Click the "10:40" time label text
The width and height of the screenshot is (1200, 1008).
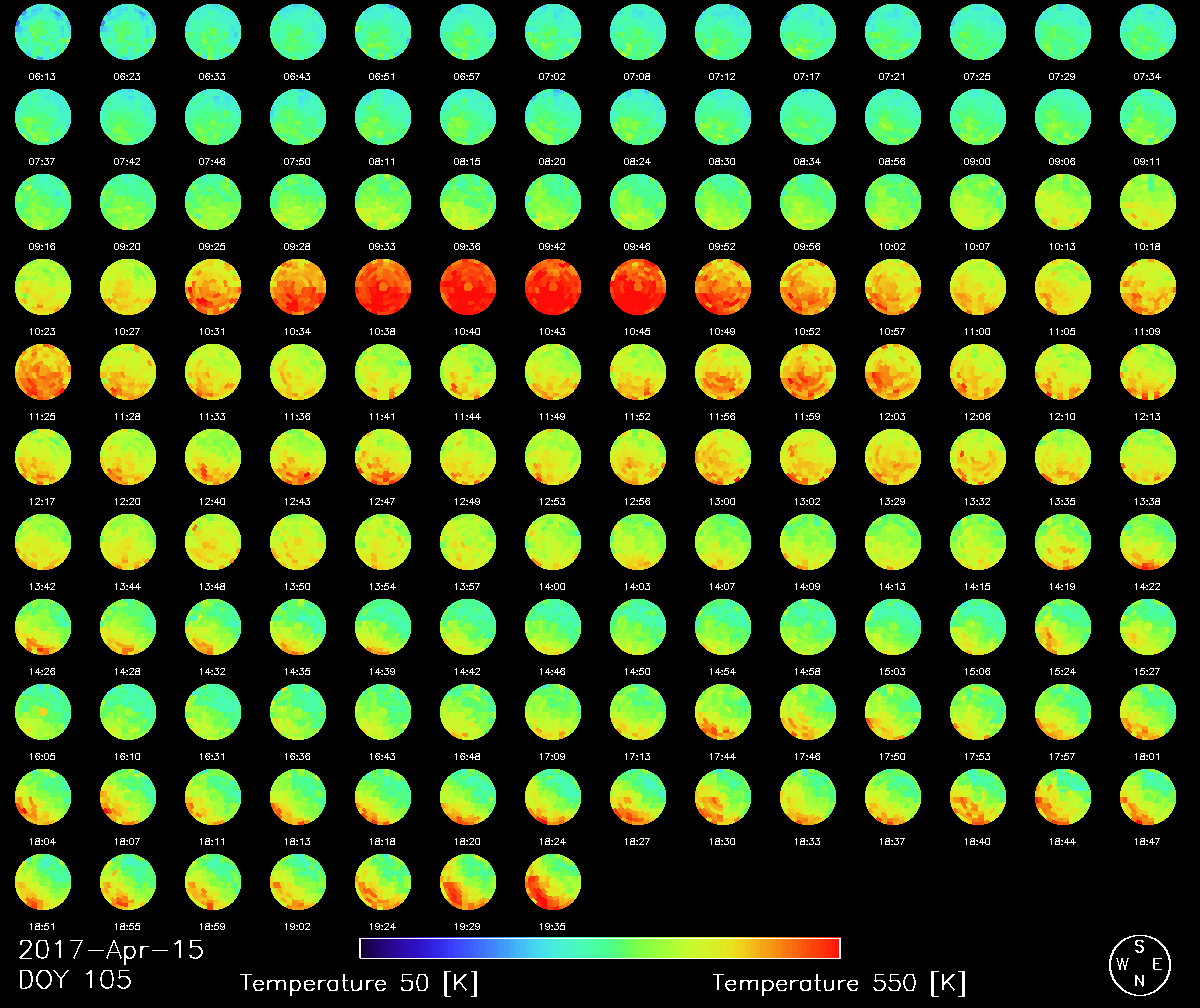point(468,331)
